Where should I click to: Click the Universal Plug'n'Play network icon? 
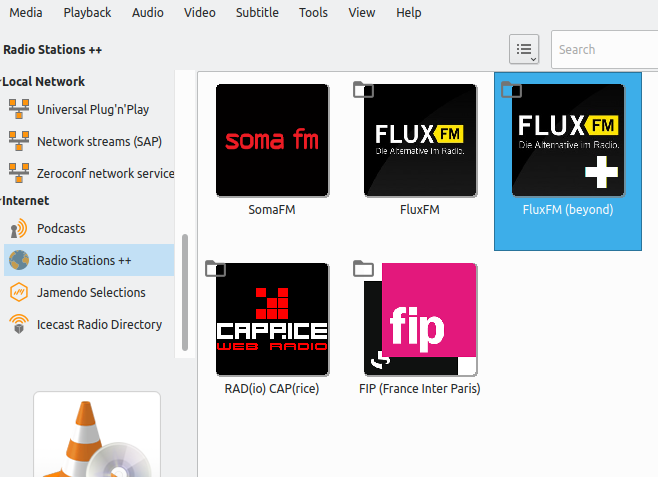[19, 109]
